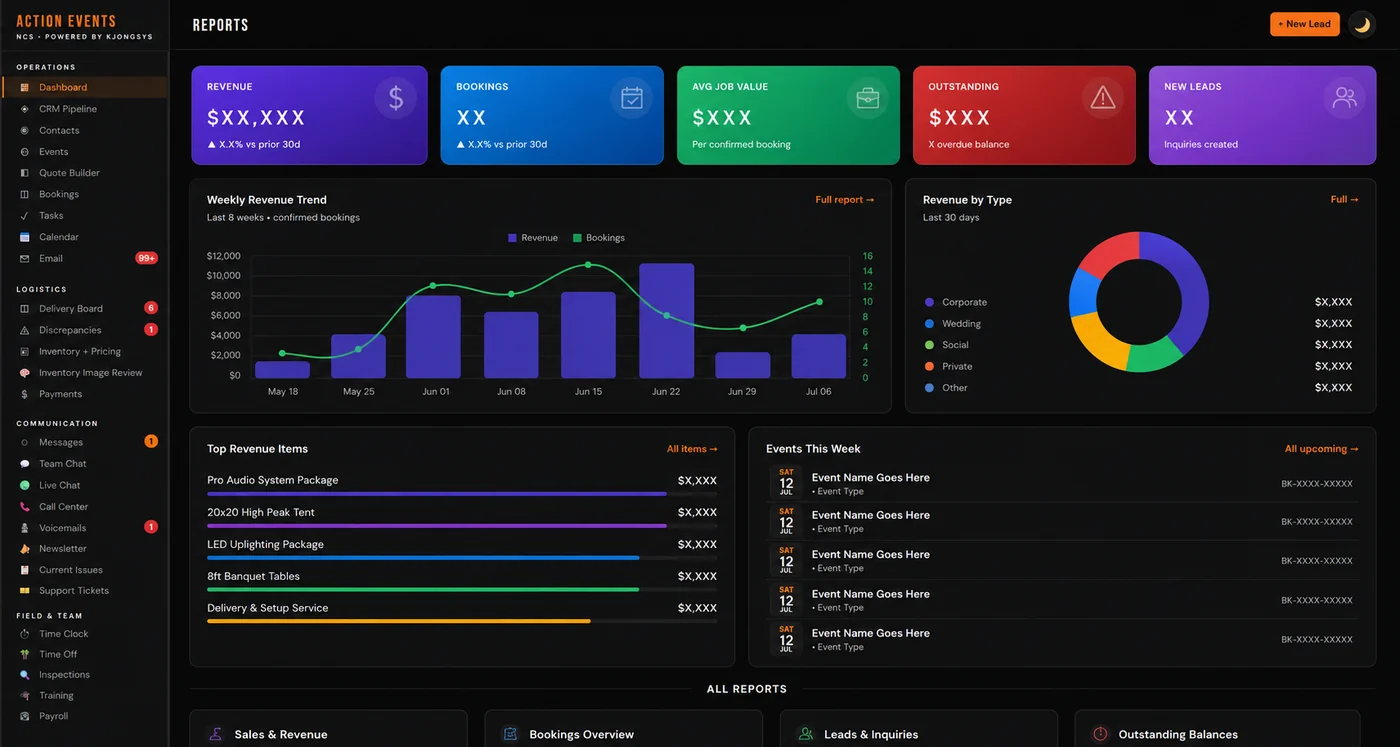Click the Jun 22 revenue bar
The height and width of the screenshot is (747, 1400).
click(667, 321)
